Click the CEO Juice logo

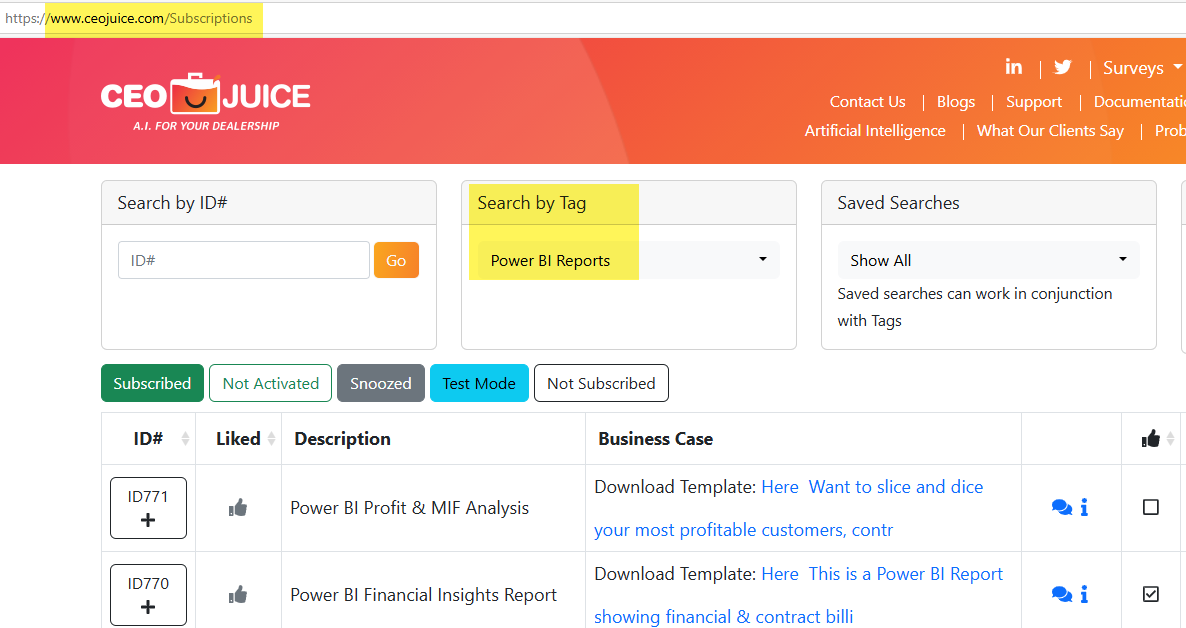206,101
